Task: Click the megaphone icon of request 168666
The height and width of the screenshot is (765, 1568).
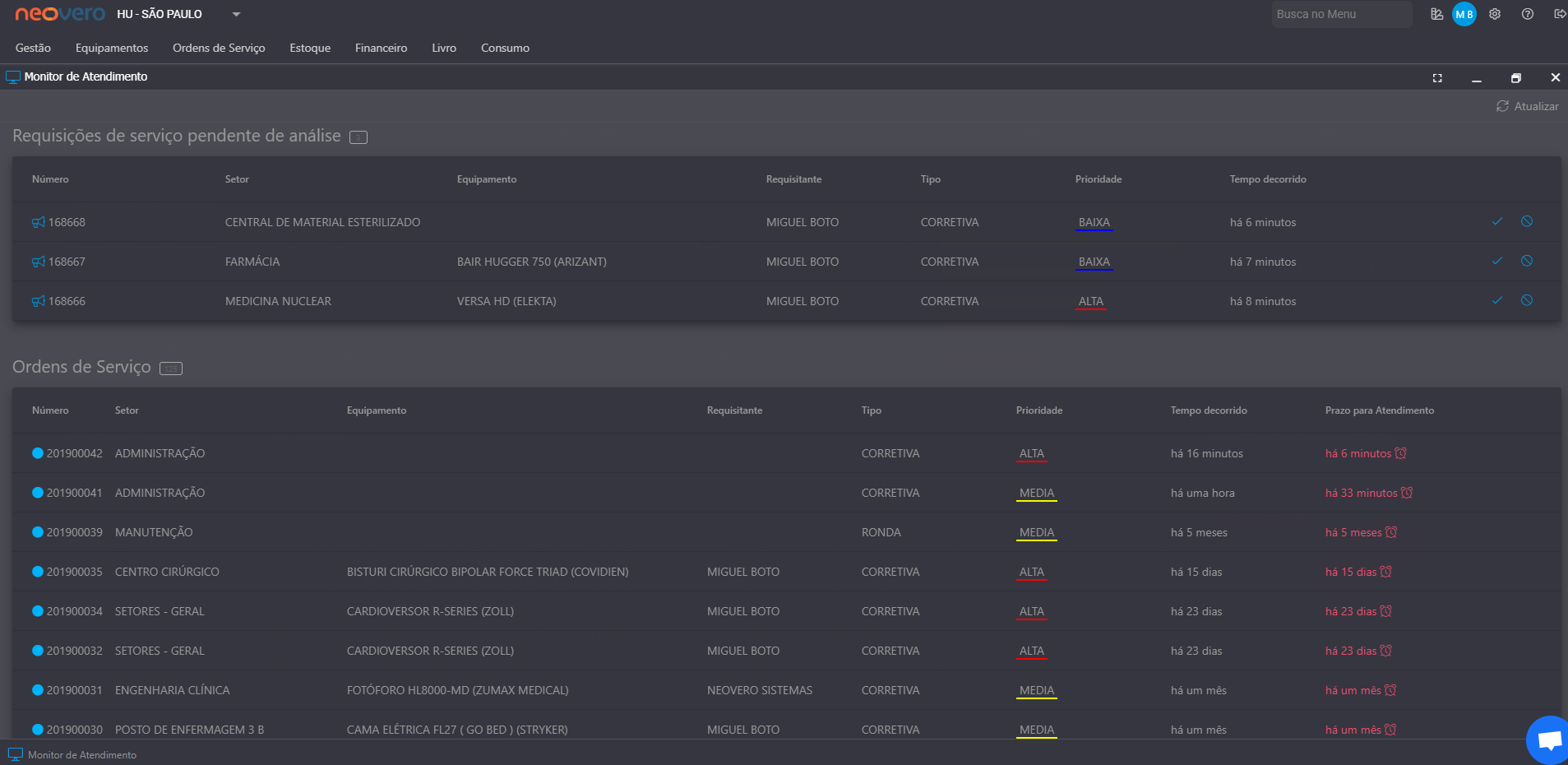Action: click(38, 301)
